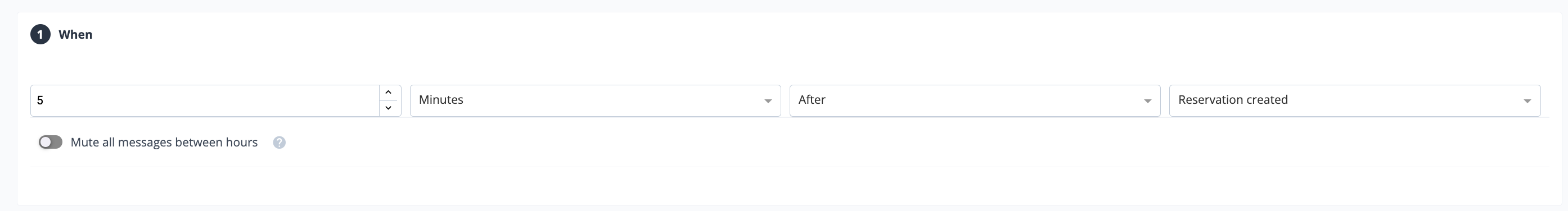Viewport: 1568px width, 211px height.
Task: Click the help question mark icon
Action: [x=279, y=143]
